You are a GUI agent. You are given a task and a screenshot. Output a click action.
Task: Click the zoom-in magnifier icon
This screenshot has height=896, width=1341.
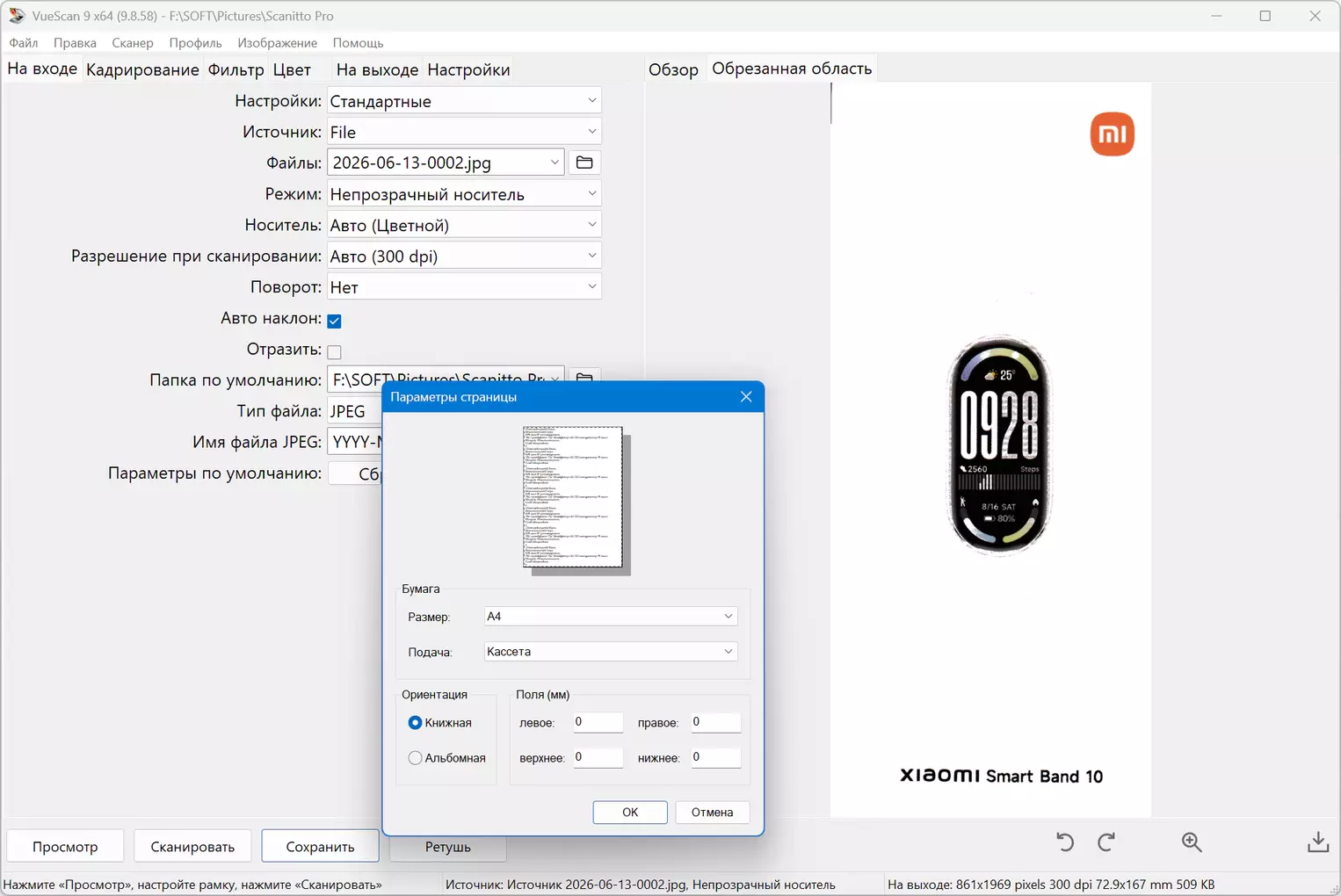(x=1192, y=842)
